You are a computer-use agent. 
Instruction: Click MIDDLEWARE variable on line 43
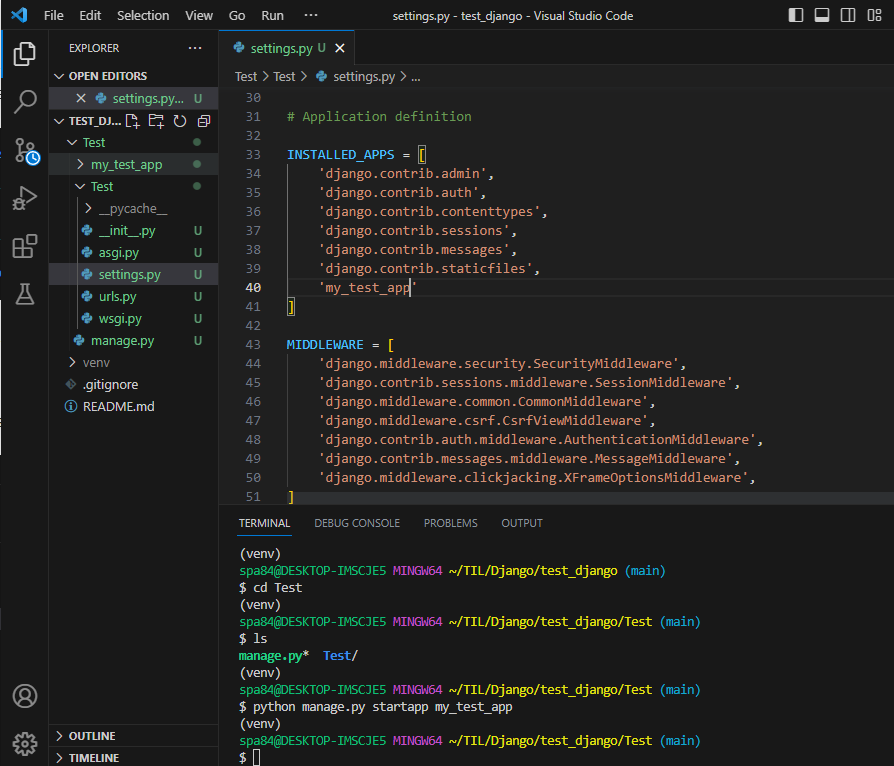click(x=324, y=345)
